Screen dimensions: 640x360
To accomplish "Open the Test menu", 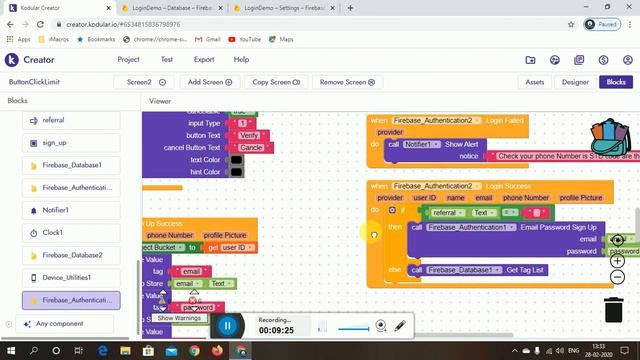I will click(x=167, y=60).
